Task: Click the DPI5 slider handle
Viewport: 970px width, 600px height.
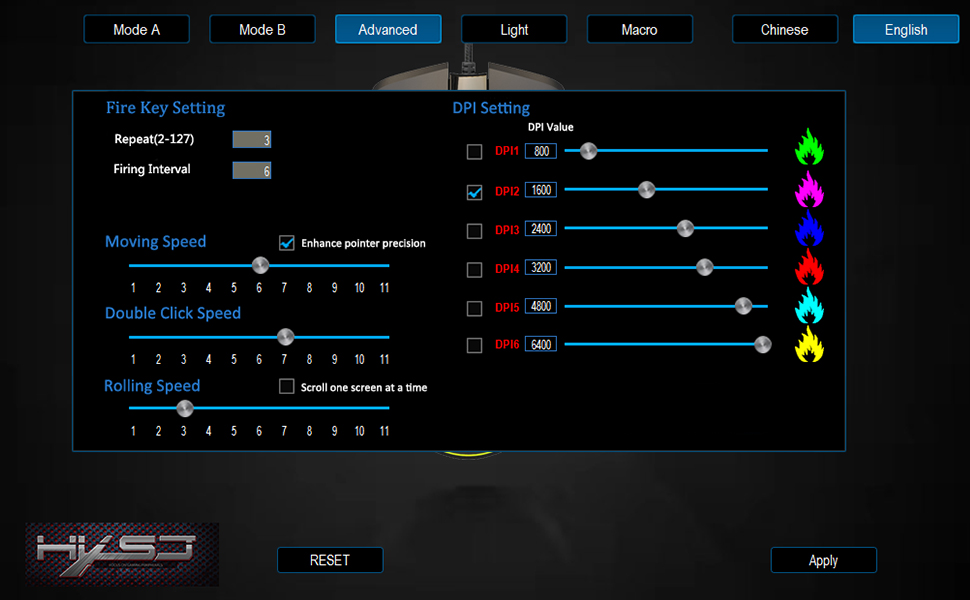Action: pyautogui.click(x=744, y=306)
